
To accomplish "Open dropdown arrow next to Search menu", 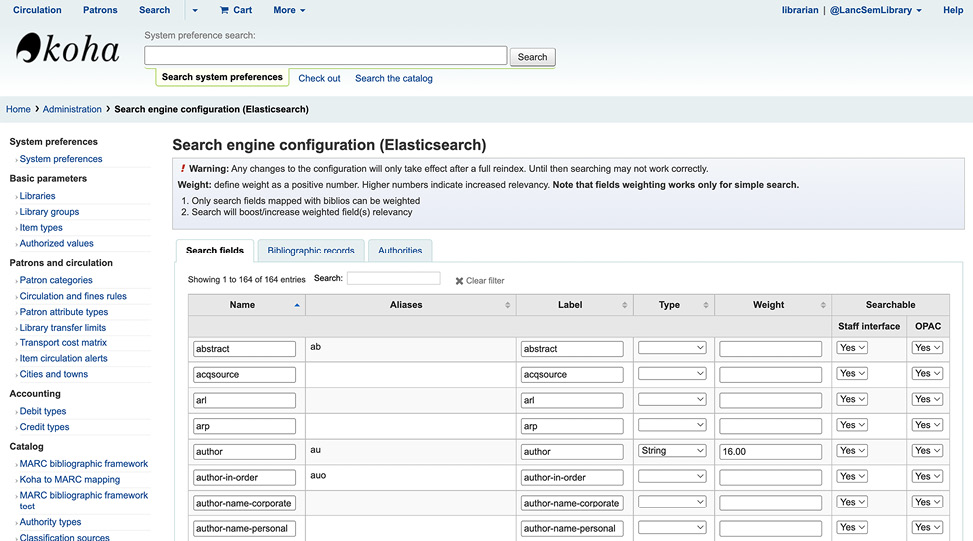I will (195, 10).
